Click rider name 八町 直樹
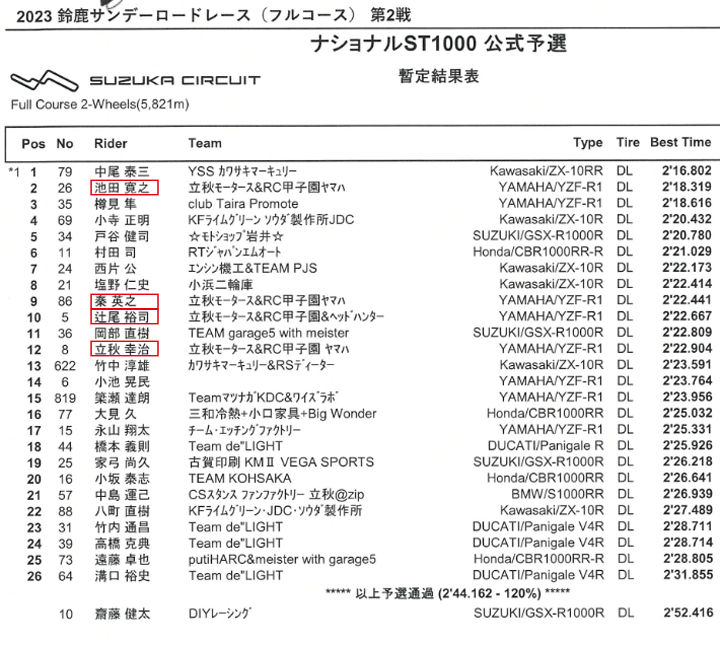Screen dimensions: 720x645 (122, 511)
